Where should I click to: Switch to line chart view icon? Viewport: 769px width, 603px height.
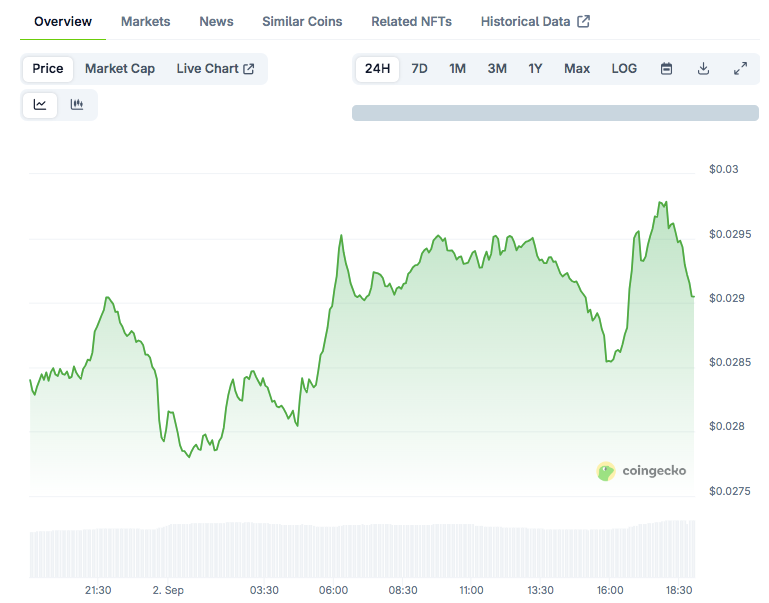tap(40, 105)
